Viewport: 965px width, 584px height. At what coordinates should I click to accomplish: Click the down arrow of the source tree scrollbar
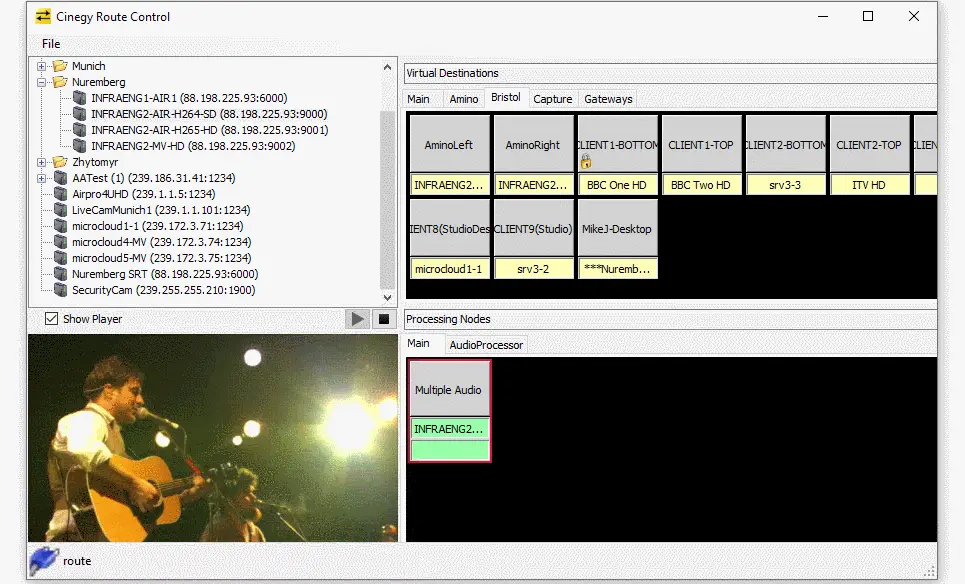click(388, 296)
